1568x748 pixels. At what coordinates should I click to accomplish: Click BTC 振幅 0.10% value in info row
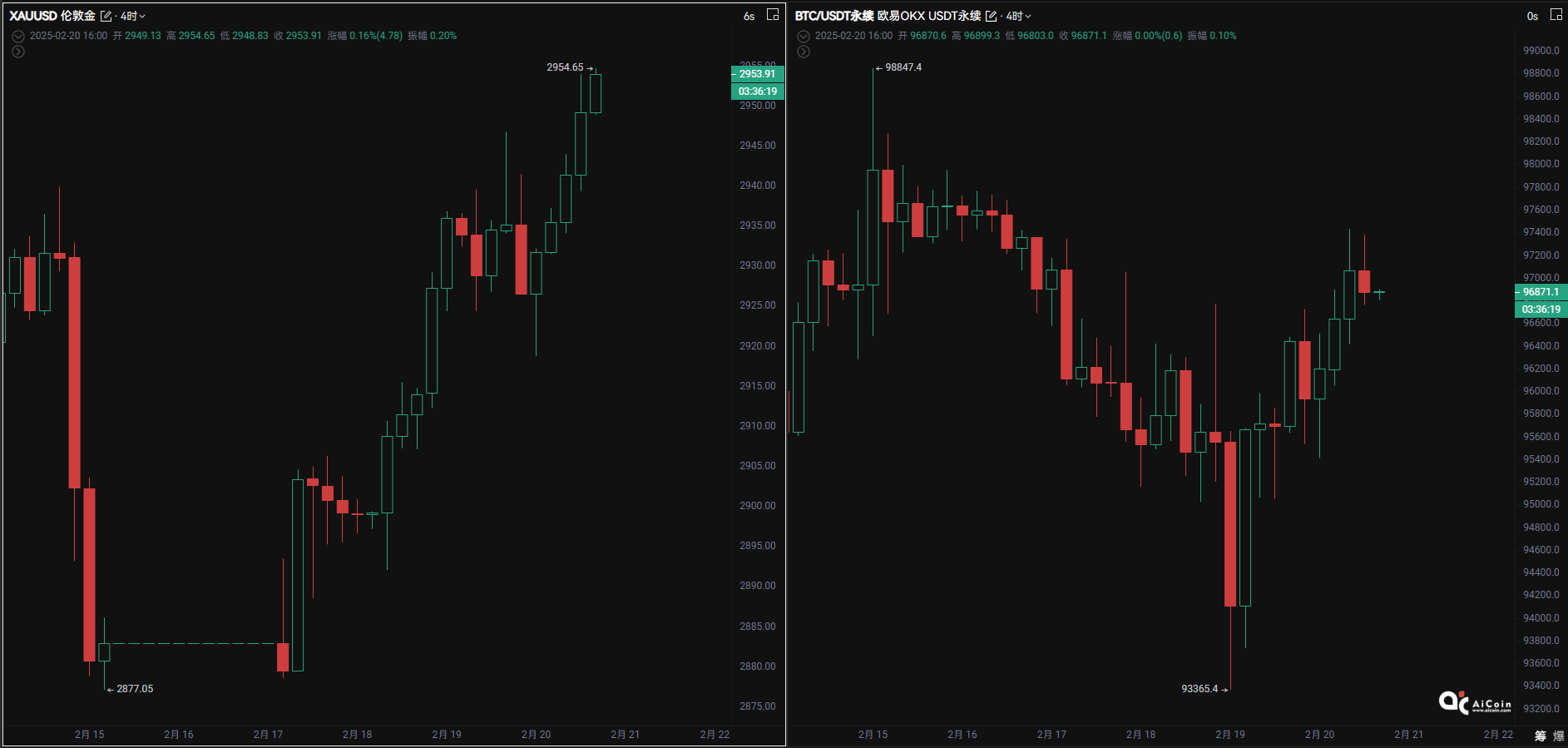pyautogui.click(x=1223, y=36)
